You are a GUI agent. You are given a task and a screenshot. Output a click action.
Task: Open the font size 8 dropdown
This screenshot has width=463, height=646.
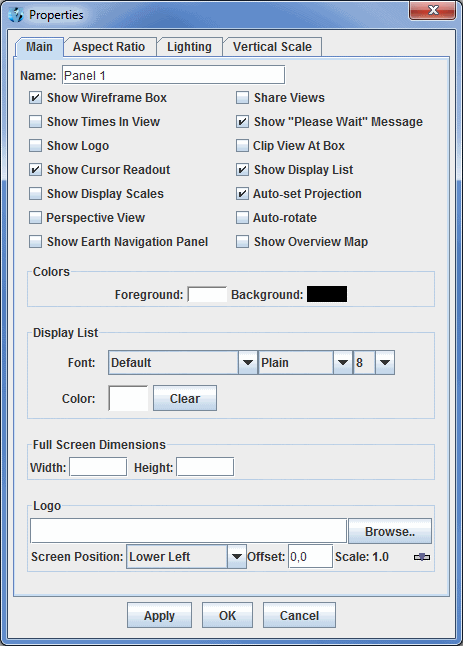374,363
